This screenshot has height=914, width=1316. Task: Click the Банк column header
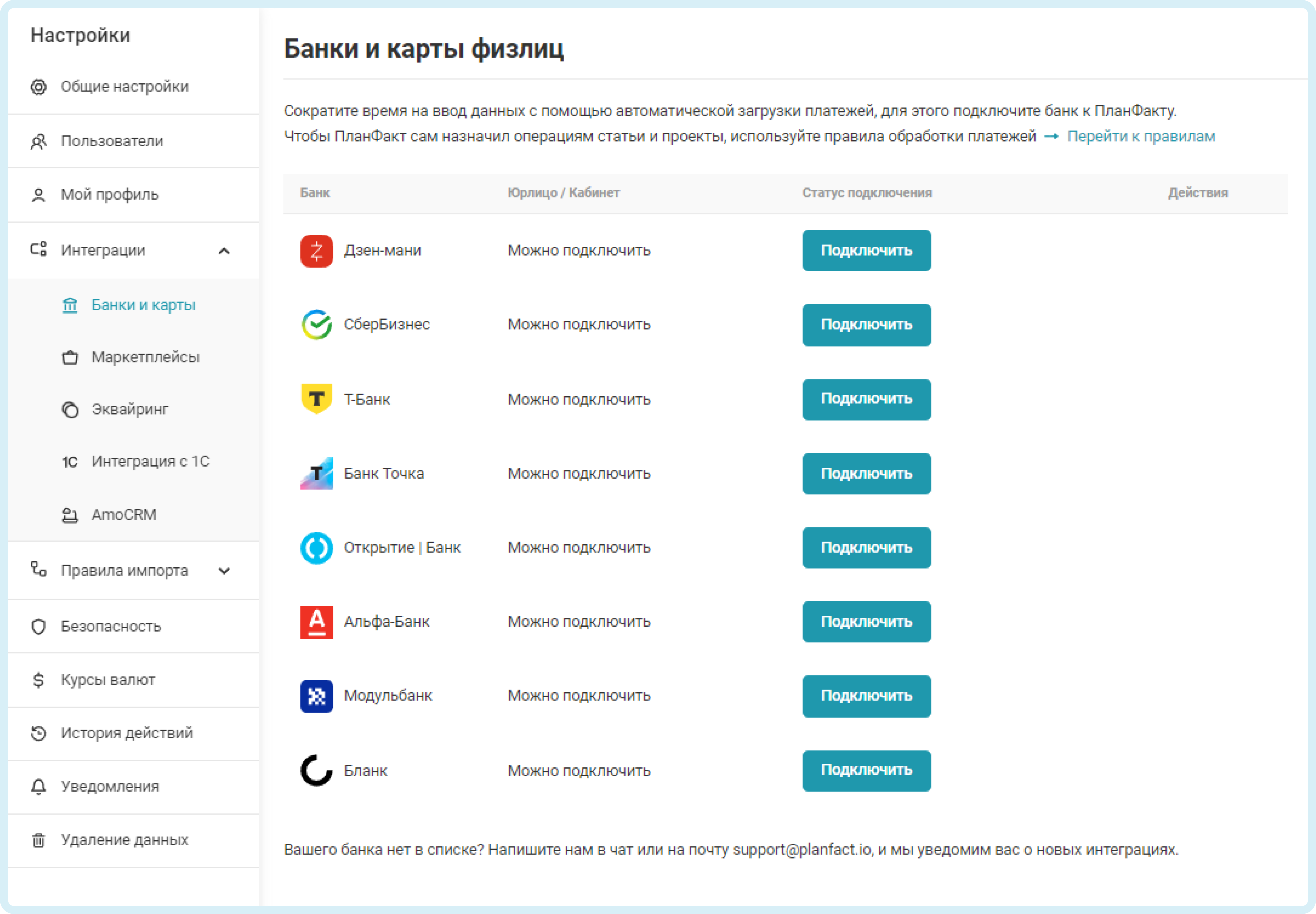[315, 193]
